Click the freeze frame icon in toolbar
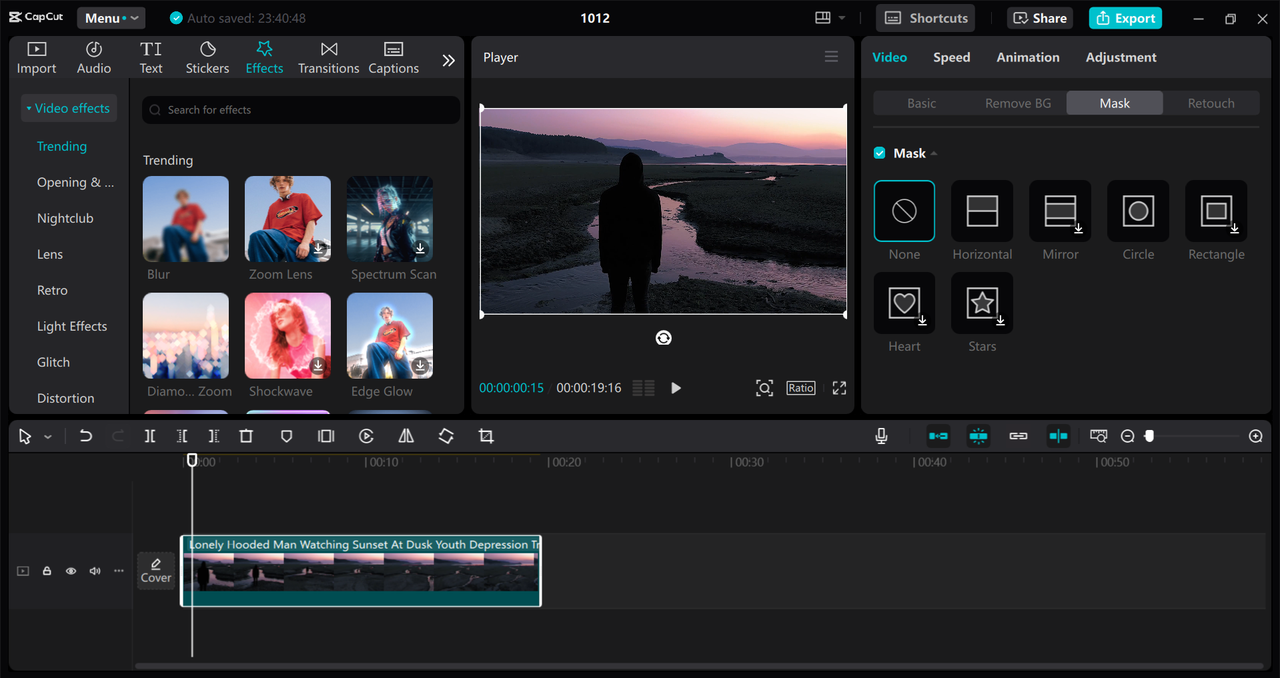Viewport: 1280px width, 678px height. [x=326, y=436]
